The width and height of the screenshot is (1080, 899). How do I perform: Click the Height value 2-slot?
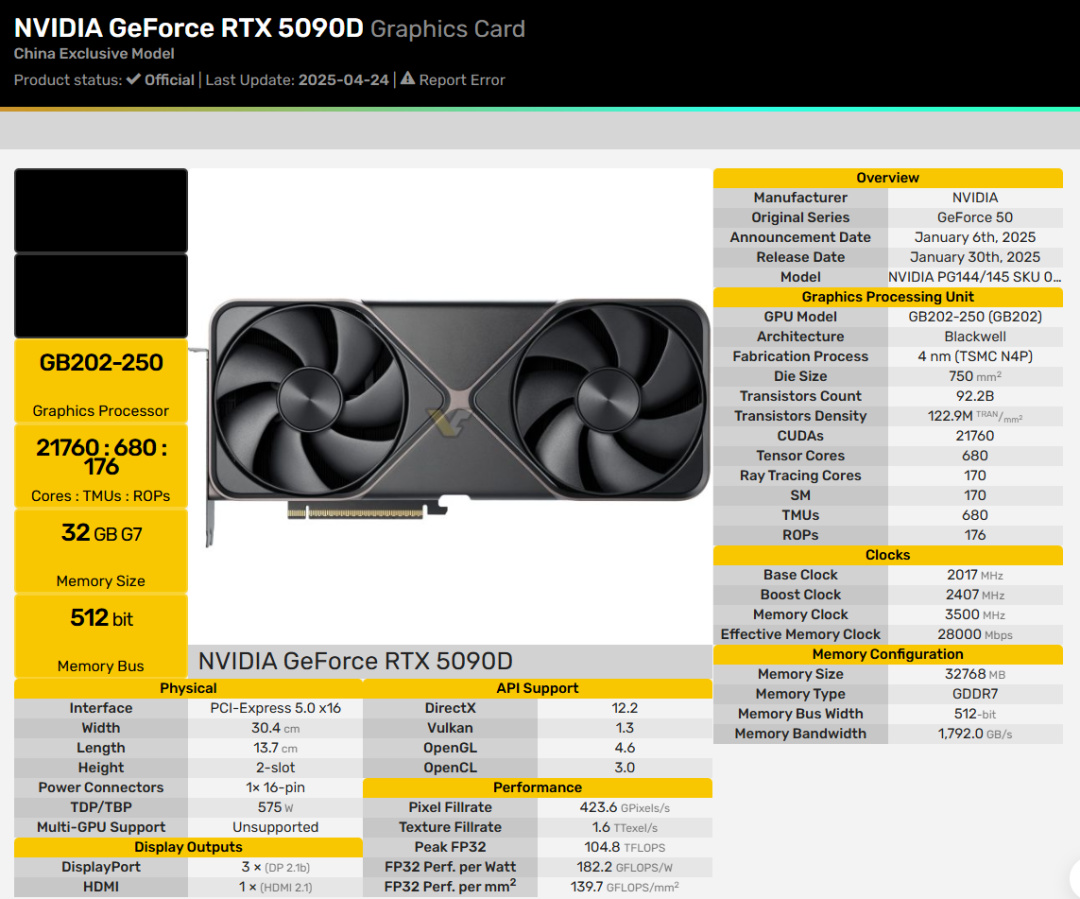276,768
